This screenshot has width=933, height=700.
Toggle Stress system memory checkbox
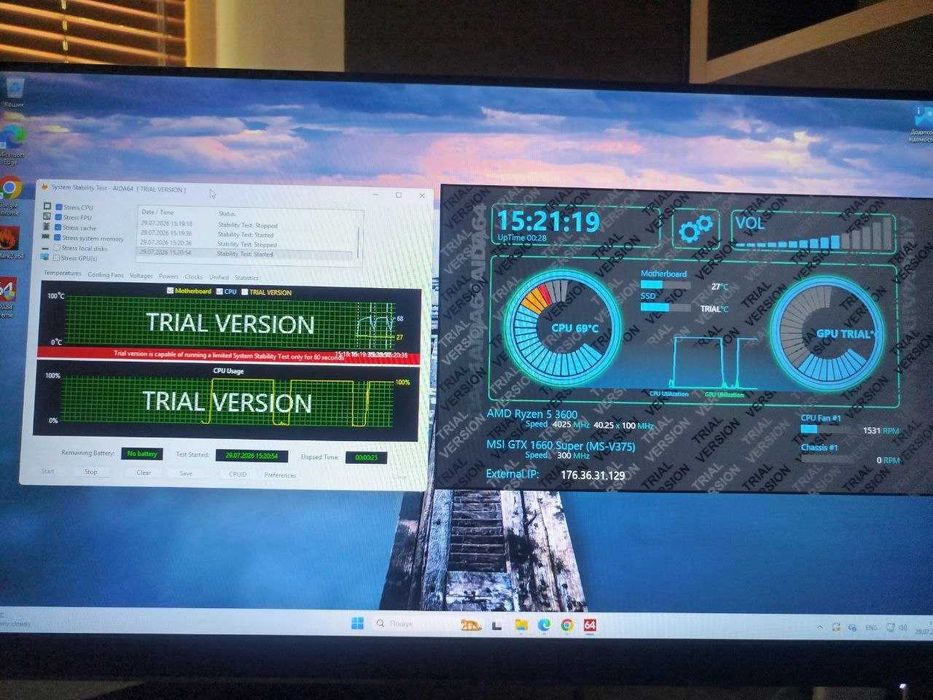(58, 238)
